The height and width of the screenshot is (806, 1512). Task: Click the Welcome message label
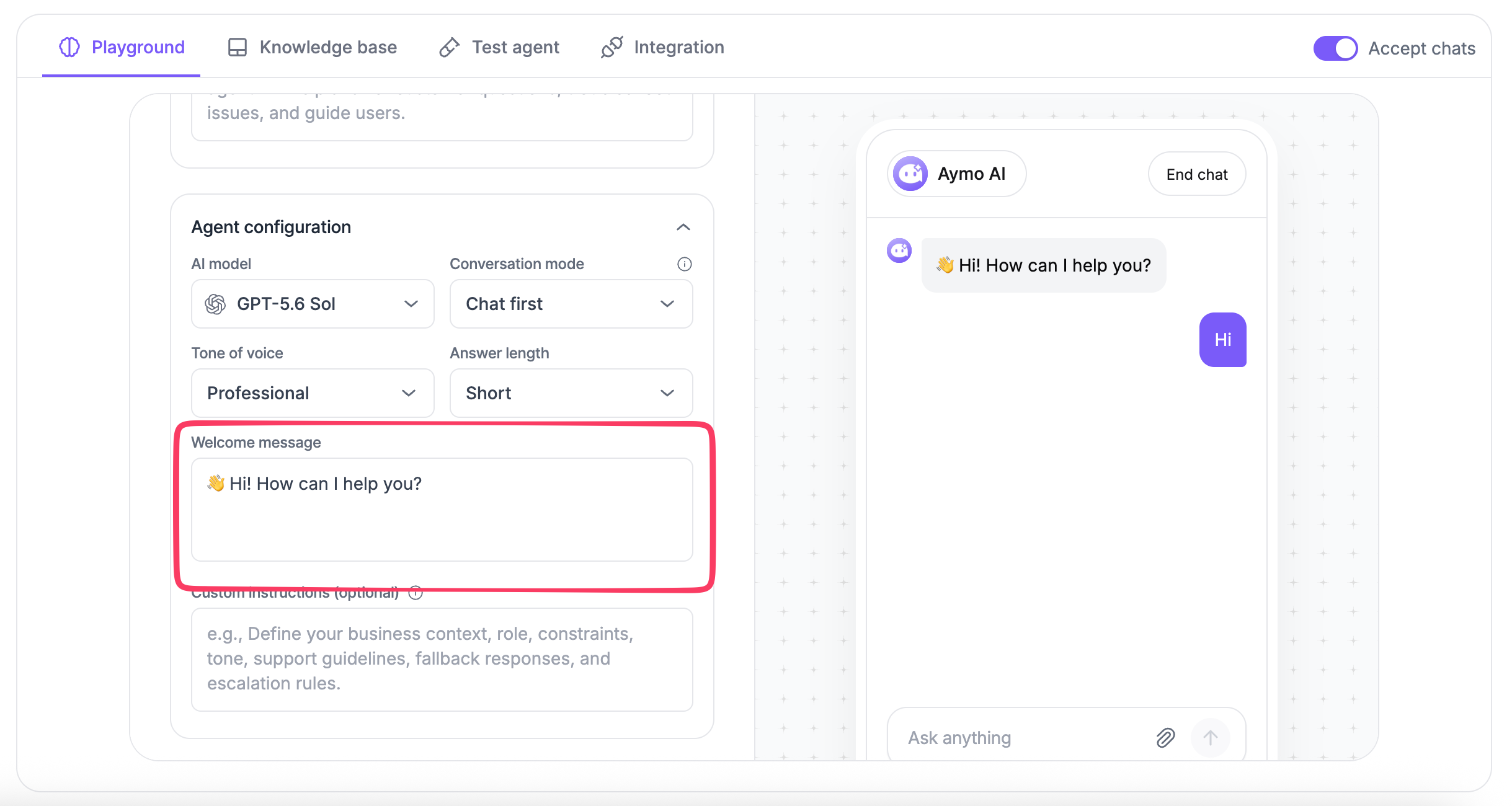[x=256, y=442]
